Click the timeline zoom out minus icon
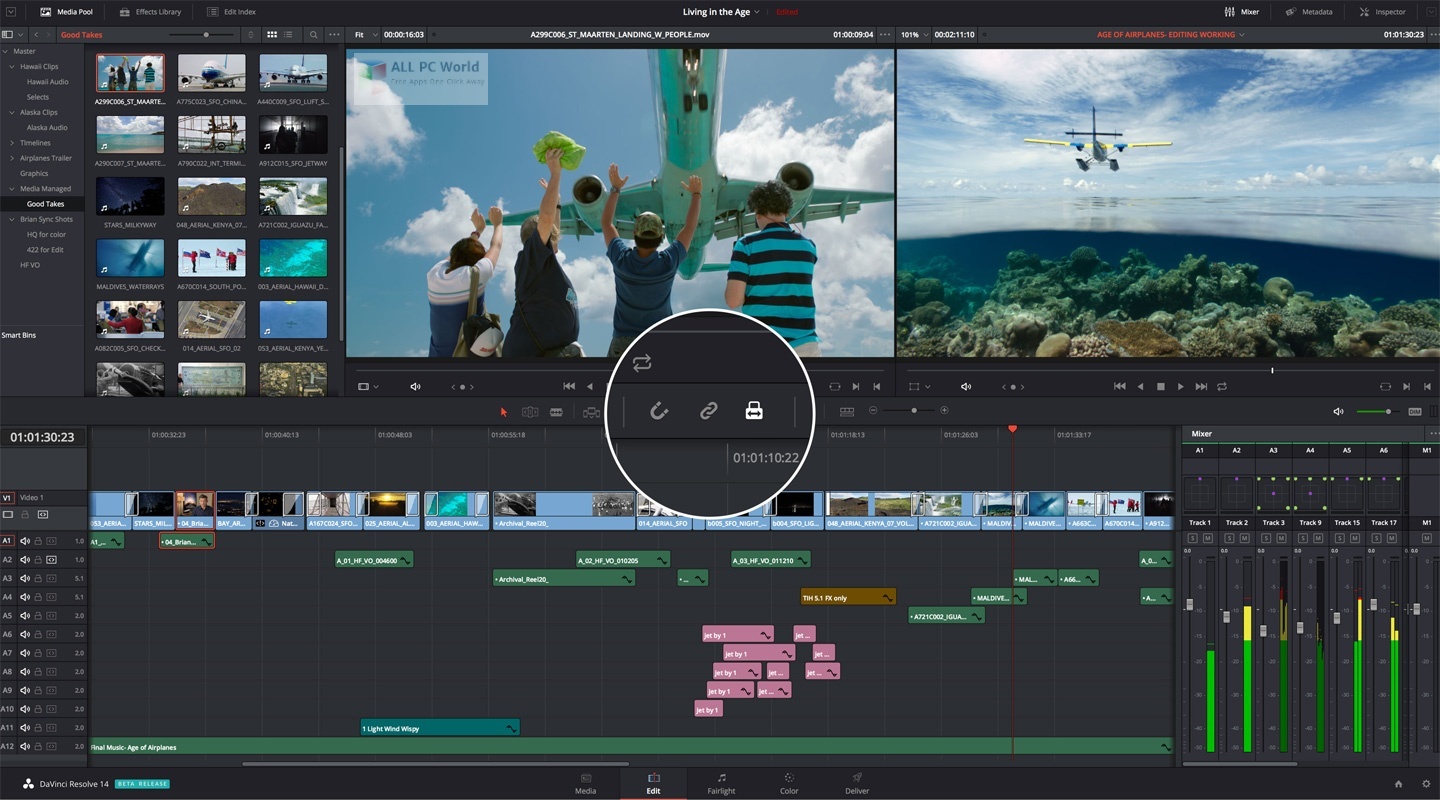This screenshot has height=800, width=1440. coord(873,411)
